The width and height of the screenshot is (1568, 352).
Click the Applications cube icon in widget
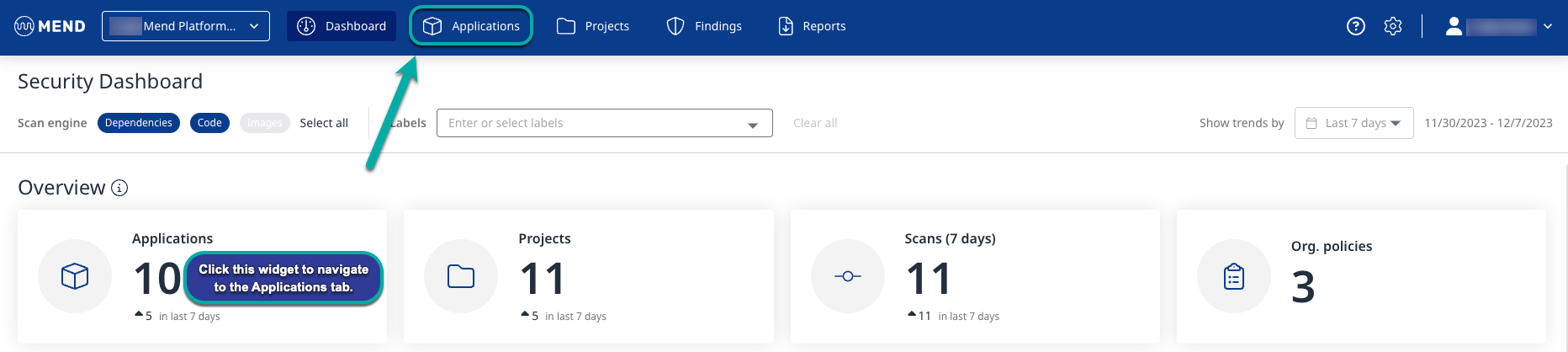tap(75, 276)
